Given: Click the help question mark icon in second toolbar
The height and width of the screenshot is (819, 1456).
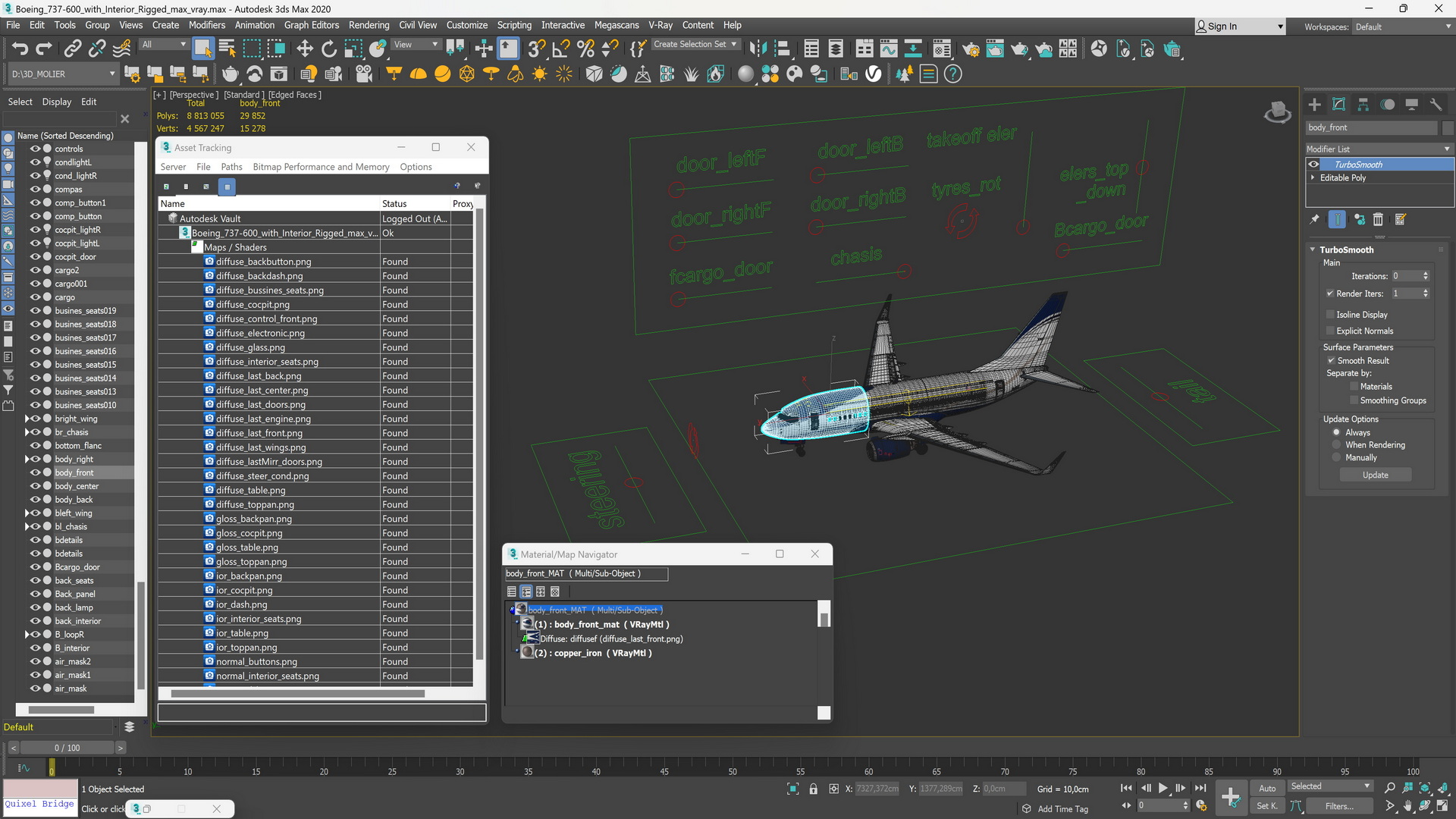Looking at the screenshot, I should 952,74.
